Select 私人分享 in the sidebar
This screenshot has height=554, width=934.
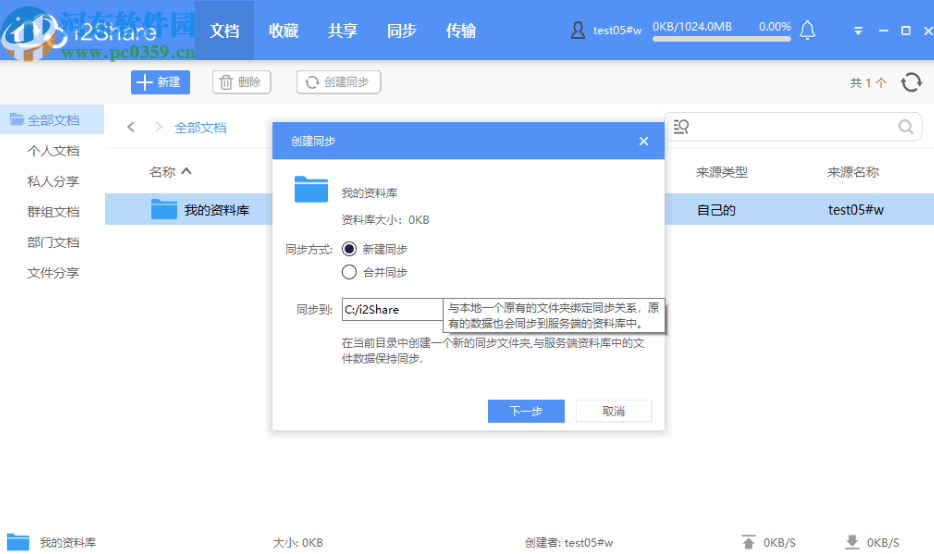[x=52, y=181]
